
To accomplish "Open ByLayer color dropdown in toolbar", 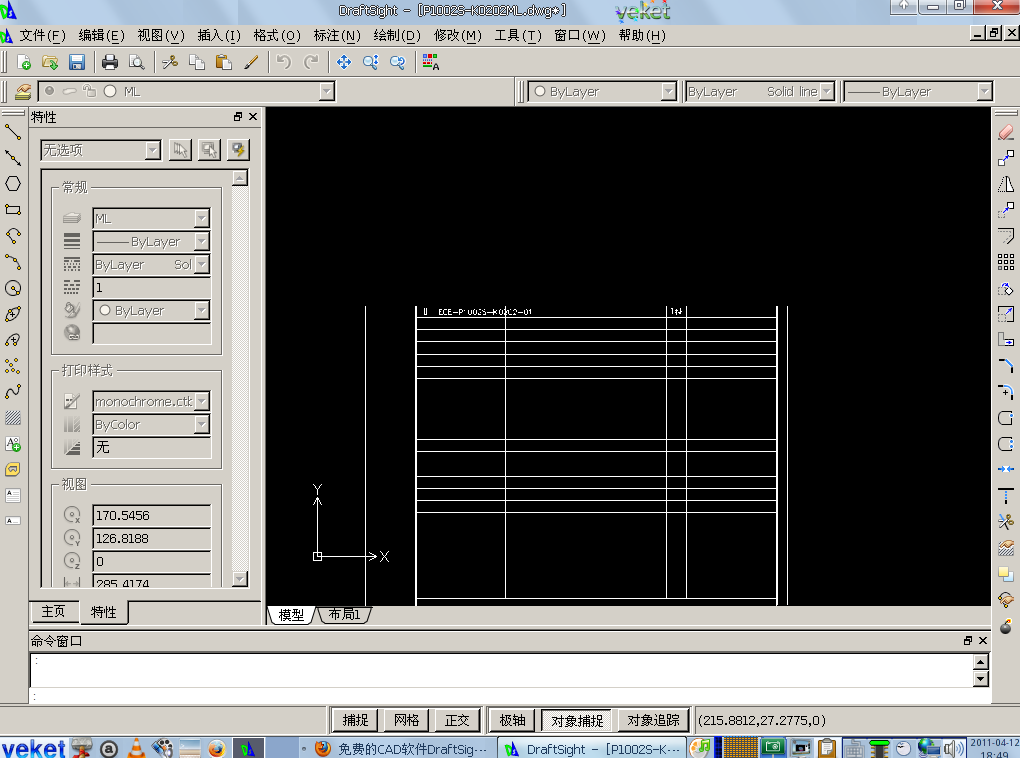I will (x=669, y=92).
